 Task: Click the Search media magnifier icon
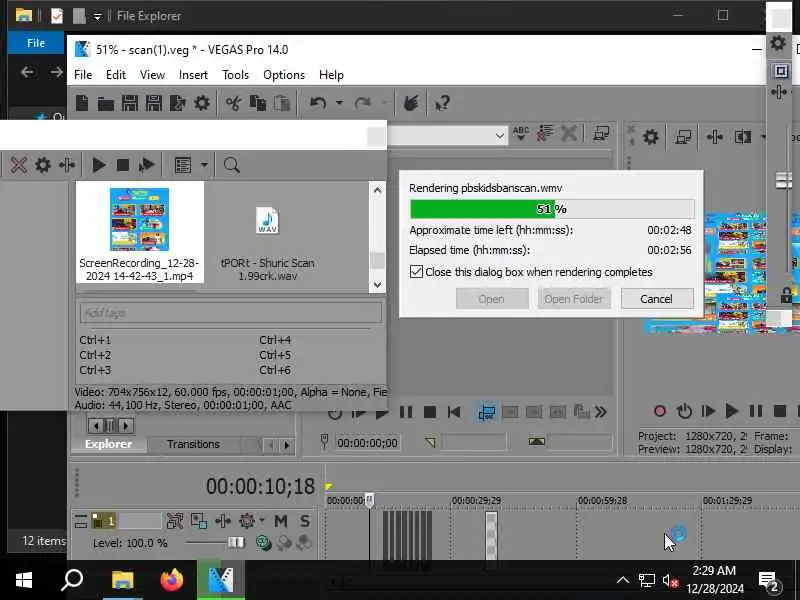coord(231,165)
